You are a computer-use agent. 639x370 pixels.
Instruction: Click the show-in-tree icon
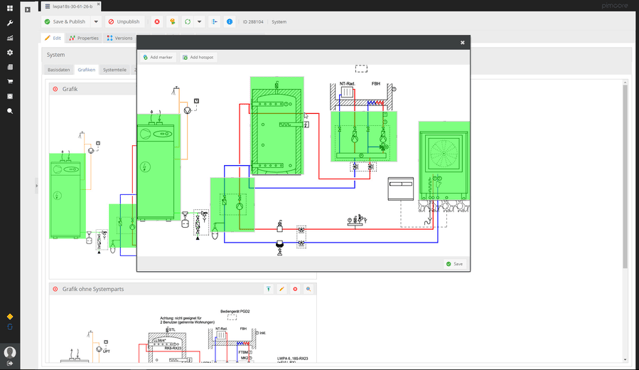(214, 22)
